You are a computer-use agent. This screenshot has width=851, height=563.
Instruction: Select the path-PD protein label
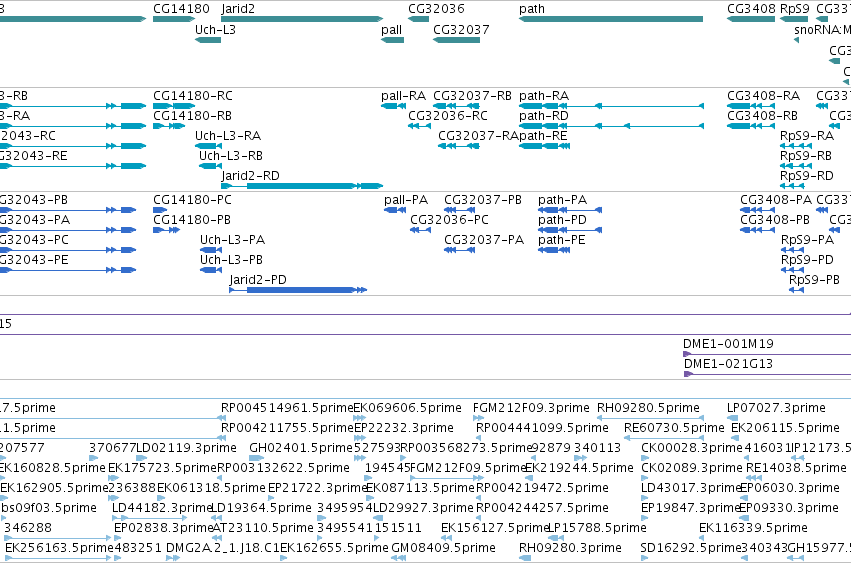click(563, 219)
